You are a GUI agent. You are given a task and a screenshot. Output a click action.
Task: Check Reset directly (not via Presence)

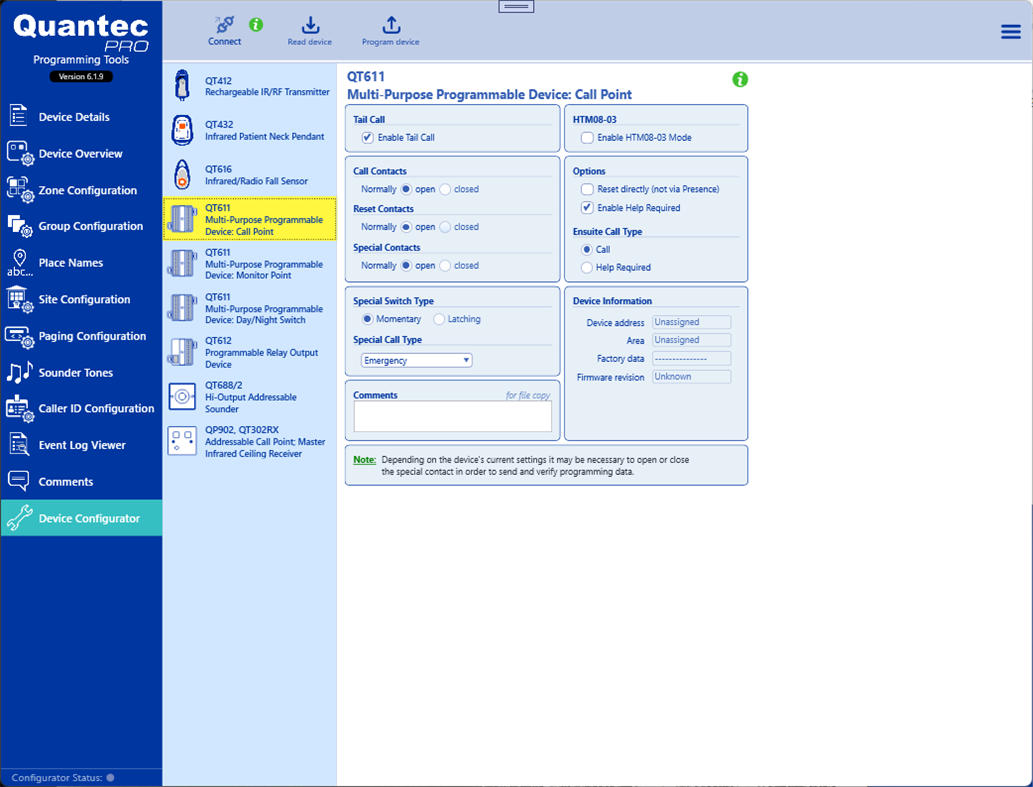point(587,189)
